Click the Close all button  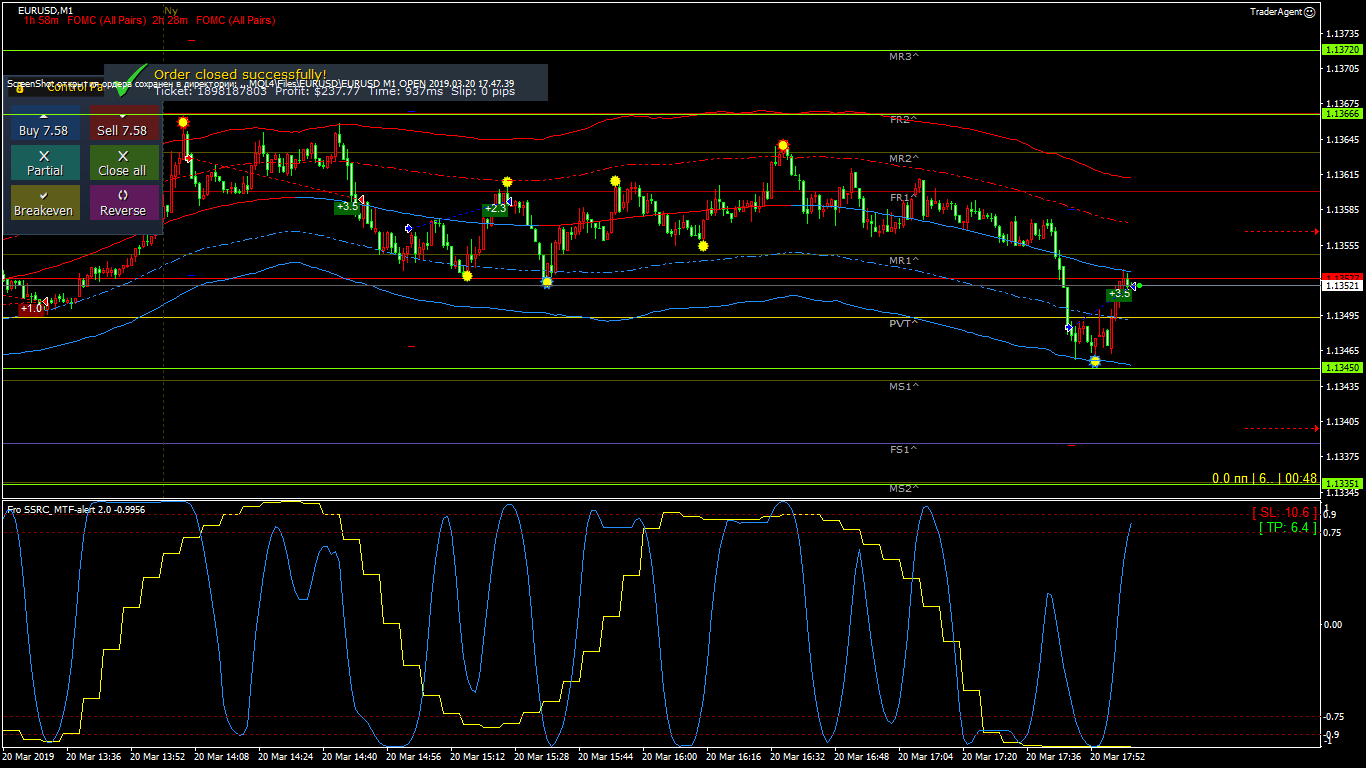tap(124, 163)
